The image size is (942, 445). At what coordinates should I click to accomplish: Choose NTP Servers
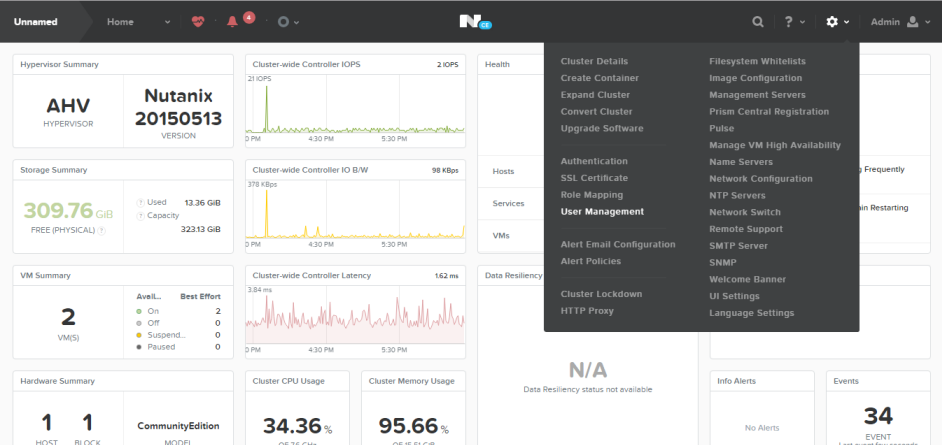coord(737,196)
